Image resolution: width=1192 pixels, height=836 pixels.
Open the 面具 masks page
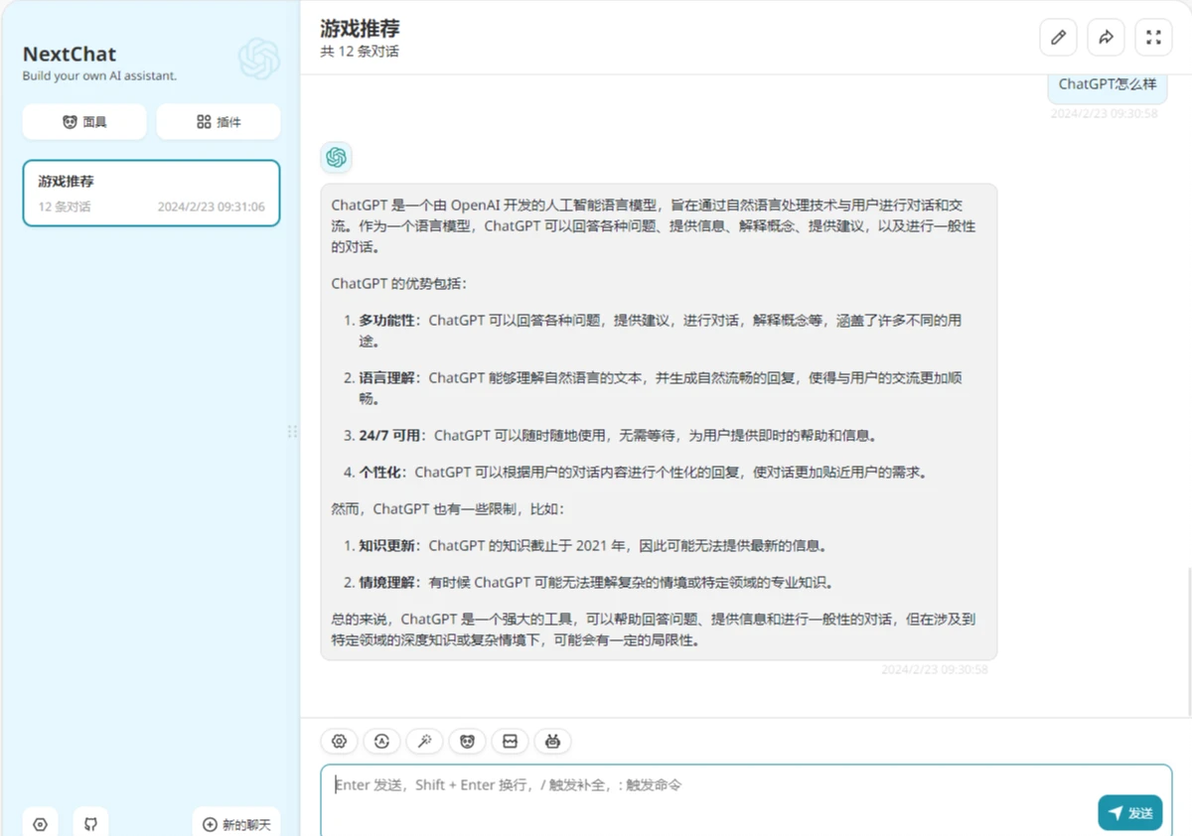click(84, 122)
